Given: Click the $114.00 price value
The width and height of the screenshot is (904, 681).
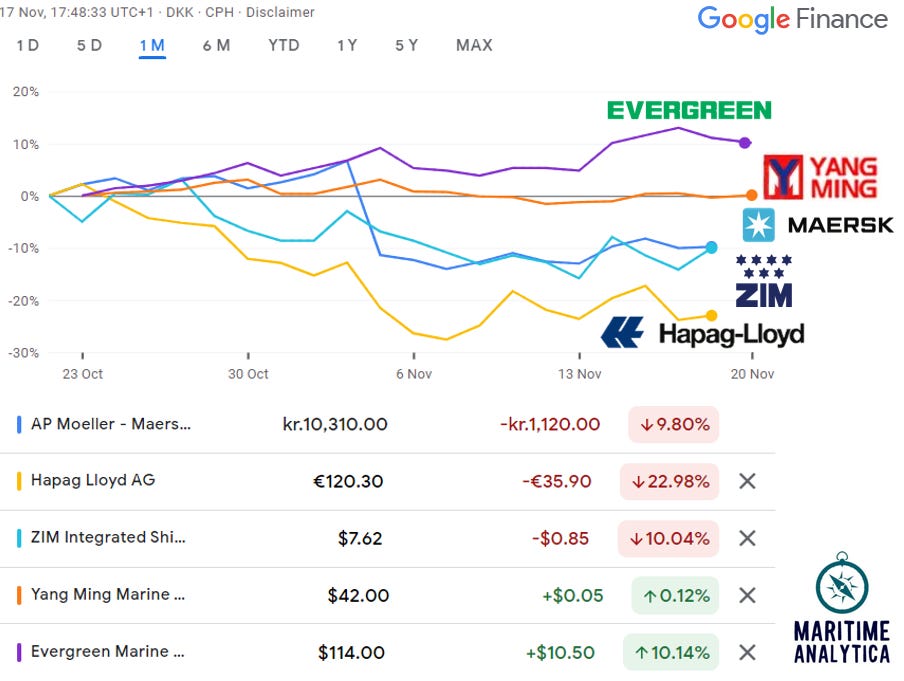Looking at the screenshot, I should [x=351, y=653].
